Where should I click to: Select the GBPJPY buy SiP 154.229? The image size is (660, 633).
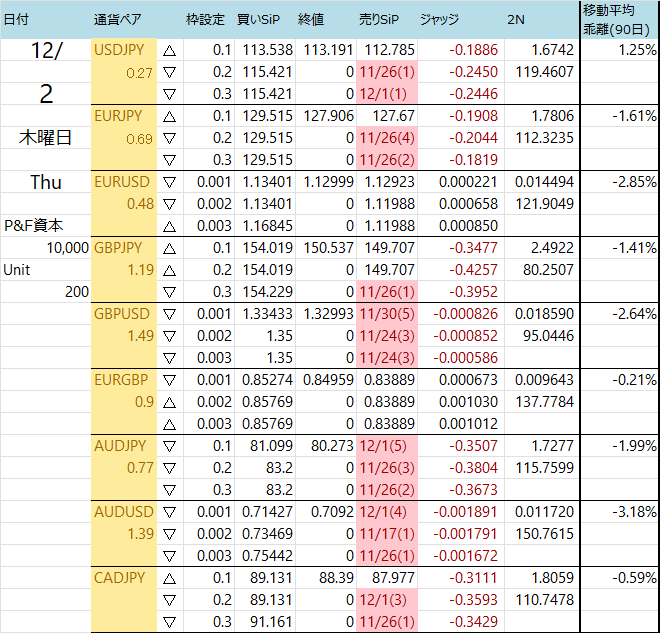point(265,292)
